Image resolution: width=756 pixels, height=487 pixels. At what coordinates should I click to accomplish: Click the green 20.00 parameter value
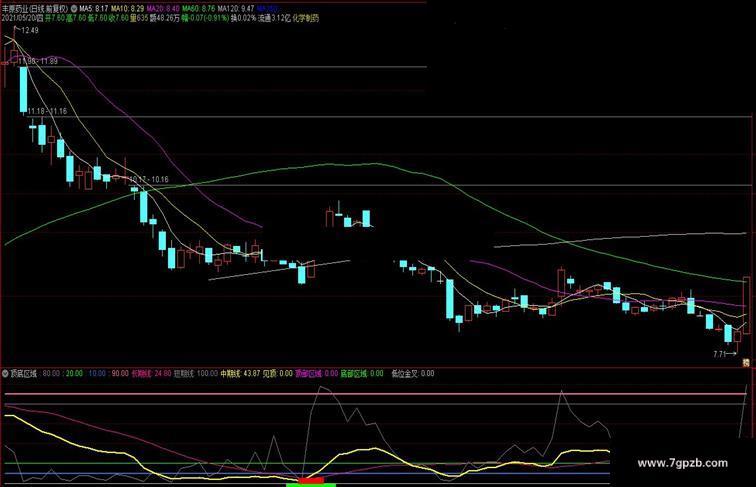pos(74,373)
